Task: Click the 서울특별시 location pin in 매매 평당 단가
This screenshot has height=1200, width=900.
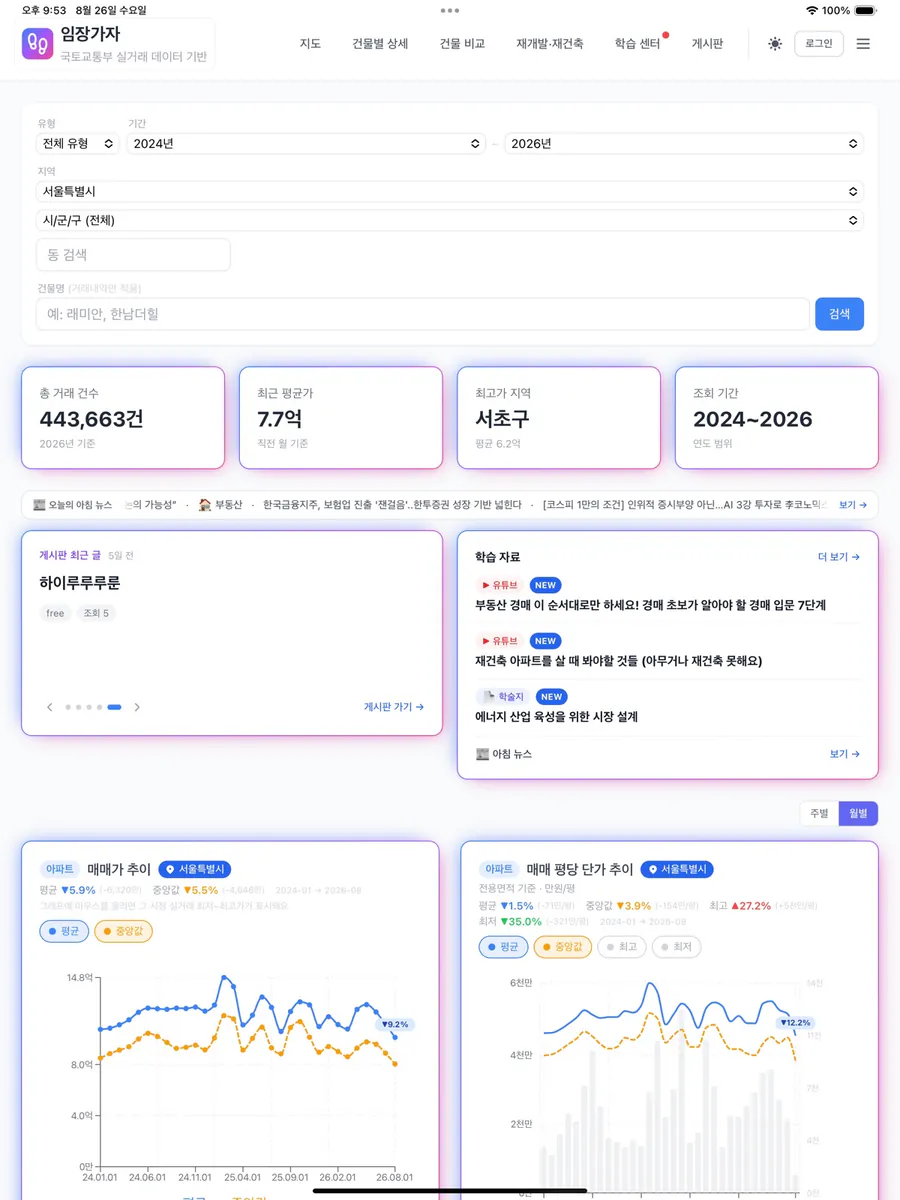Action: (x=653, y=870)
